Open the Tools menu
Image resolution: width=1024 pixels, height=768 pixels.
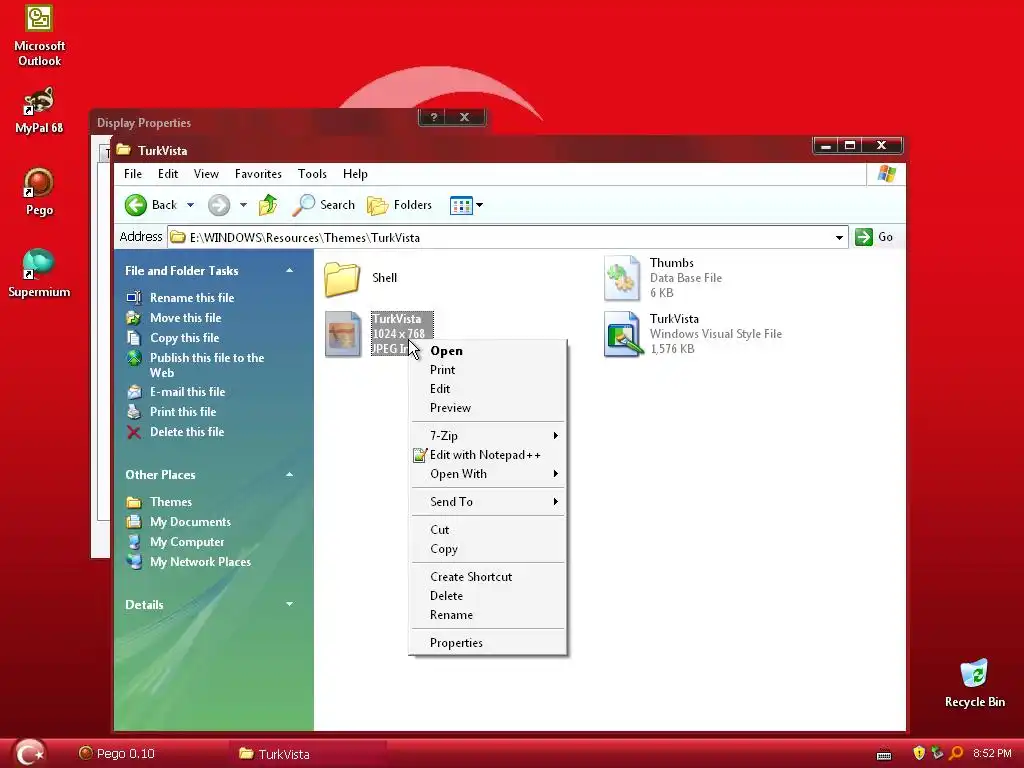(x=312, y=174)
